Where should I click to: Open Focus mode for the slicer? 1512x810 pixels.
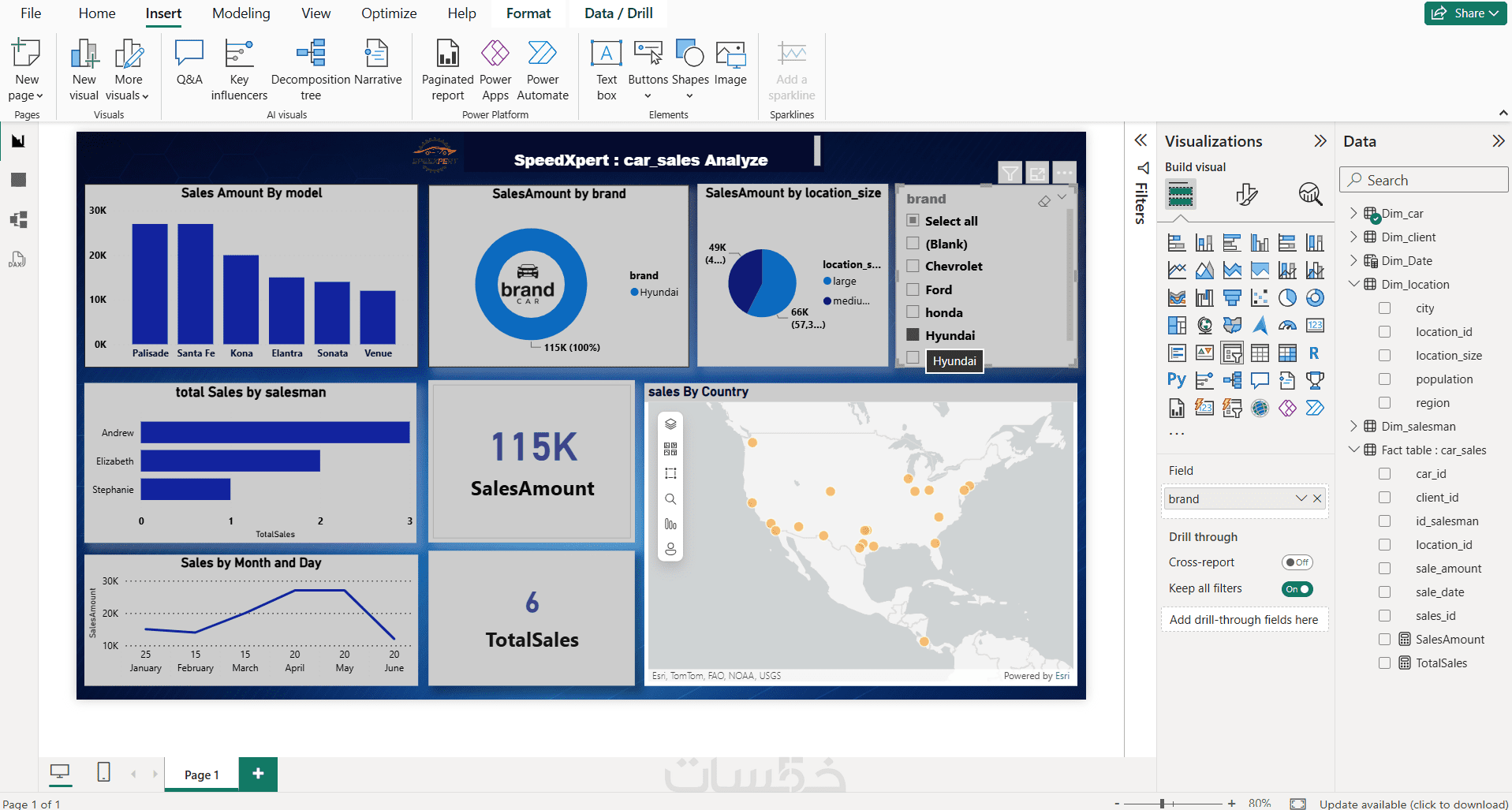[1037, 173]
